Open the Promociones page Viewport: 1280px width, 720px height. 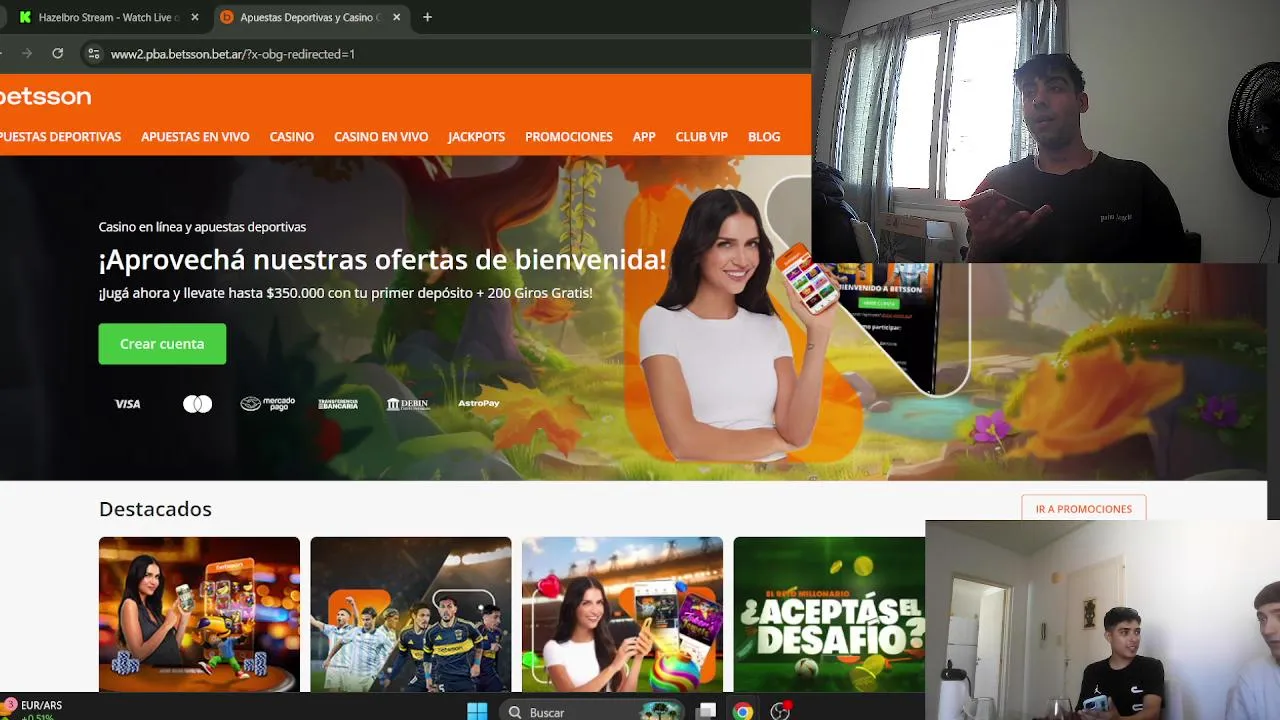click(x=569, y=137)
